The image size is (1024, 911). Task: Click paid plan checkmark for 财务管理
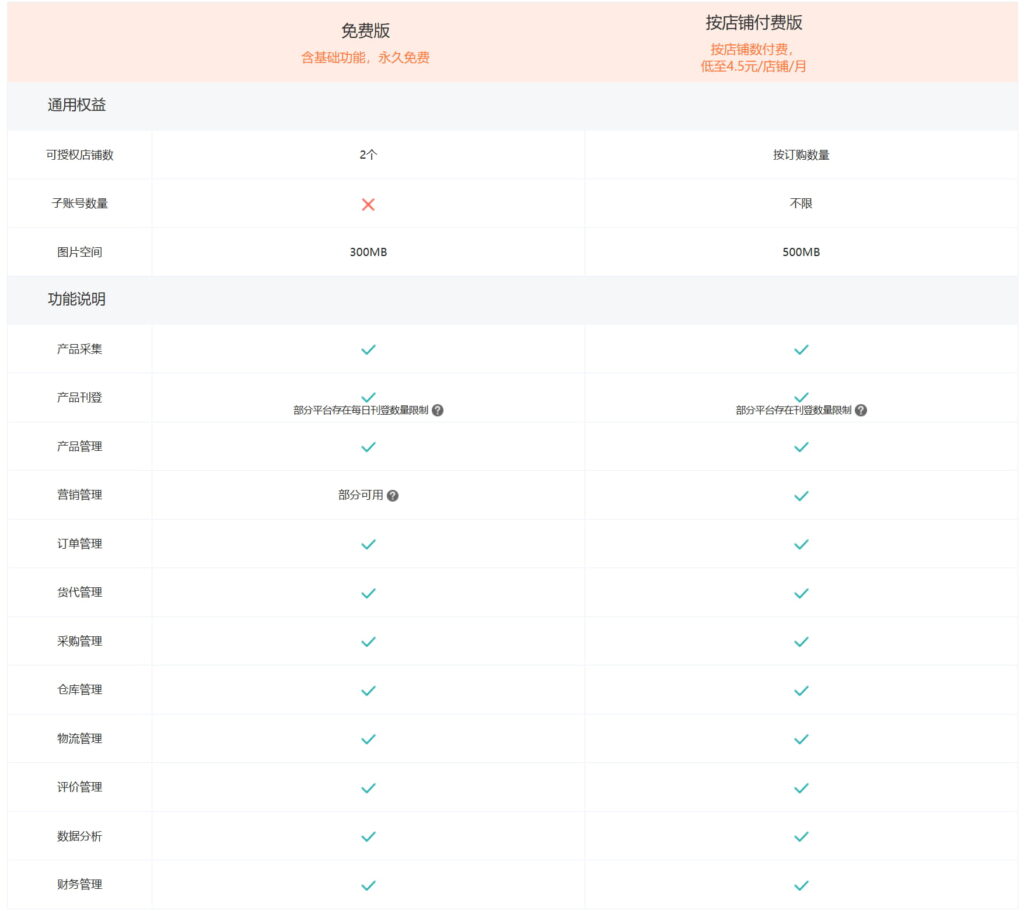[801, 885]
